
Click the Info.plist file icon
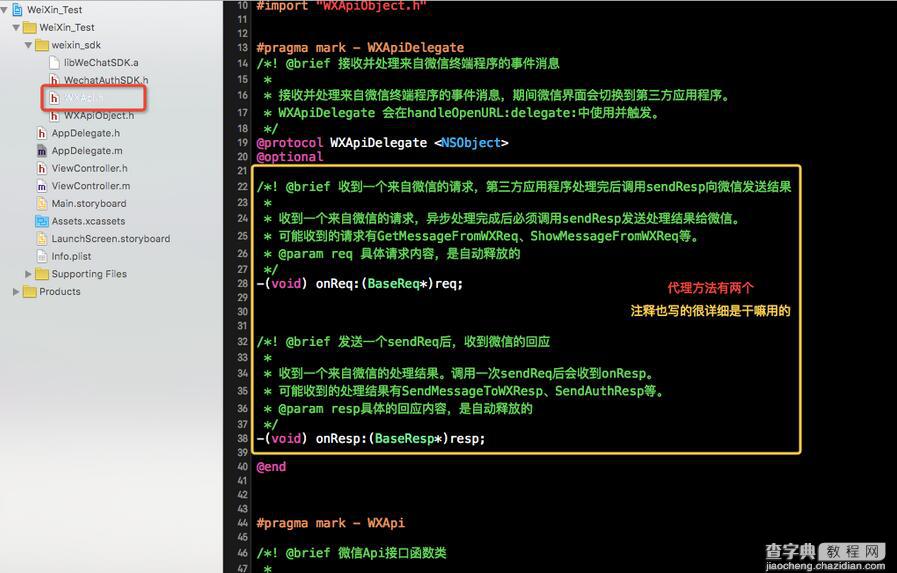tap(42, 256)
